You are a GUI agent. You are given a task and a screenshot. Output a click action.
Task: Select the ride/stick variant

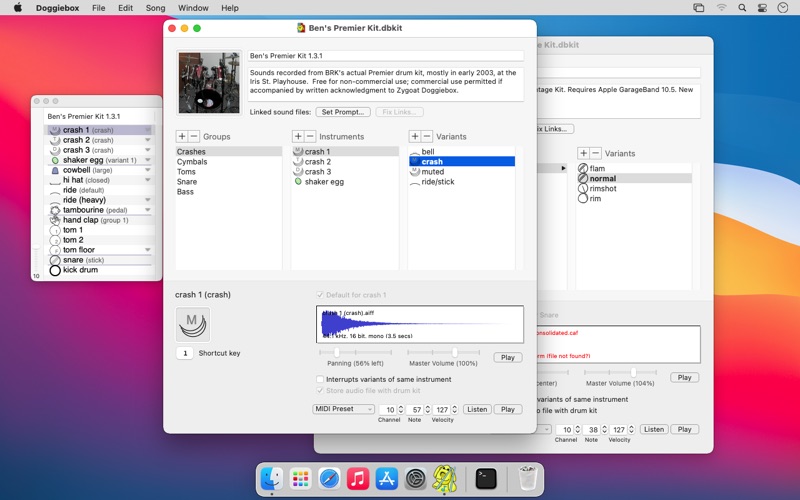[x=462, y=182]
